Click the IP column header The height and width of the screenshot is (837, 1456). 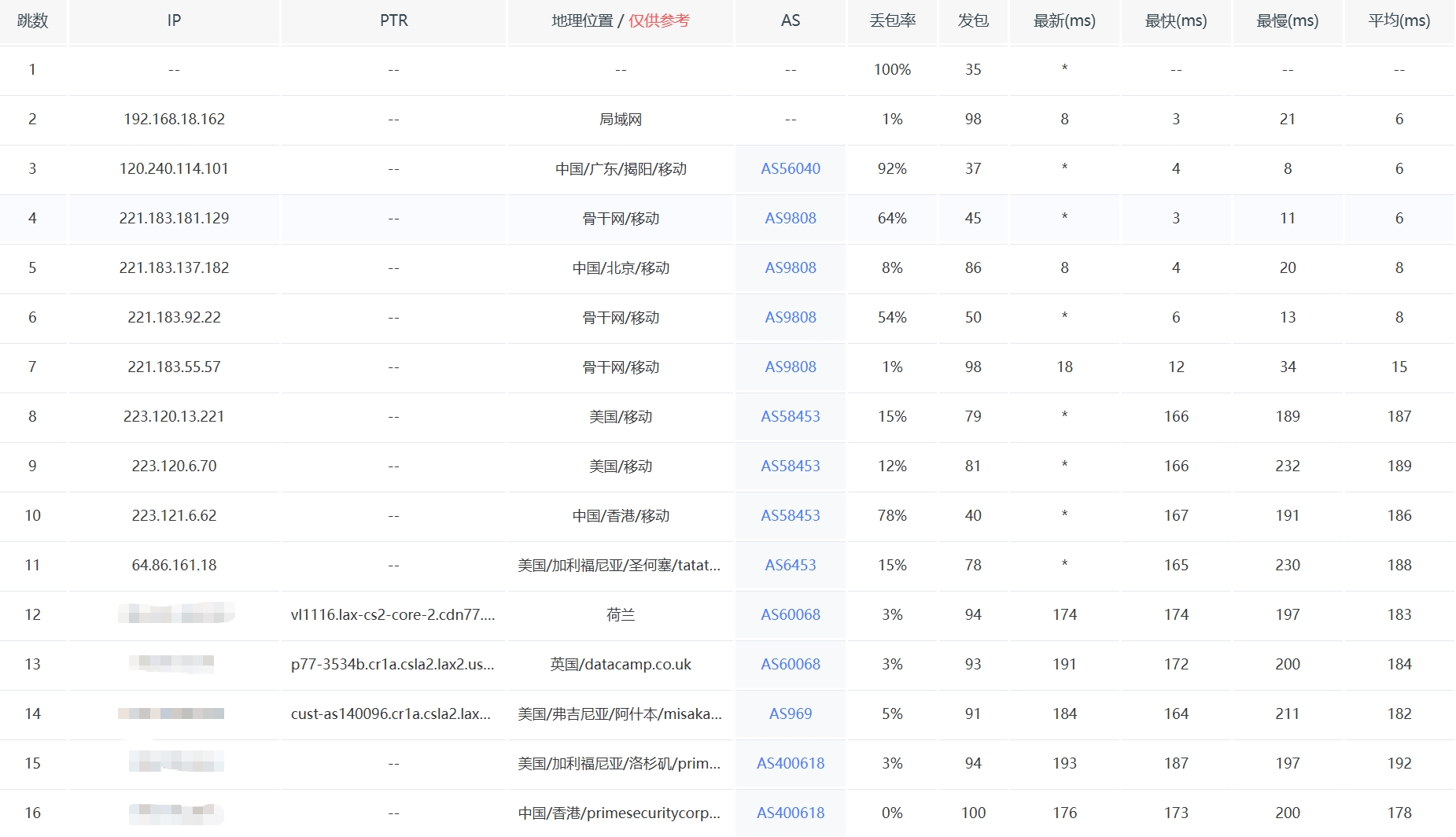point(174,20)
